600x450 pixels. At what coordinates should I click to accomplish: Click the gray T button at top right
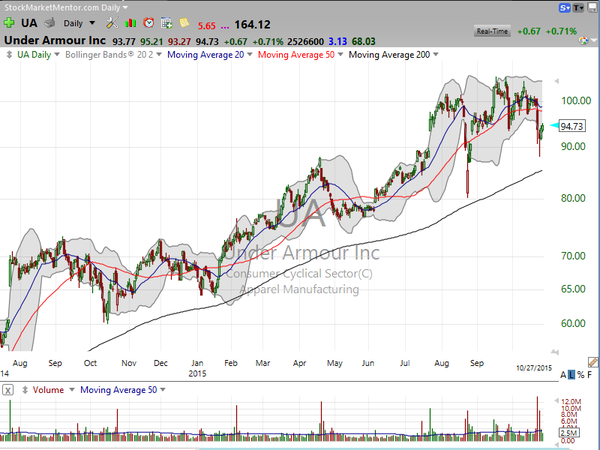[x=578, y=8]
